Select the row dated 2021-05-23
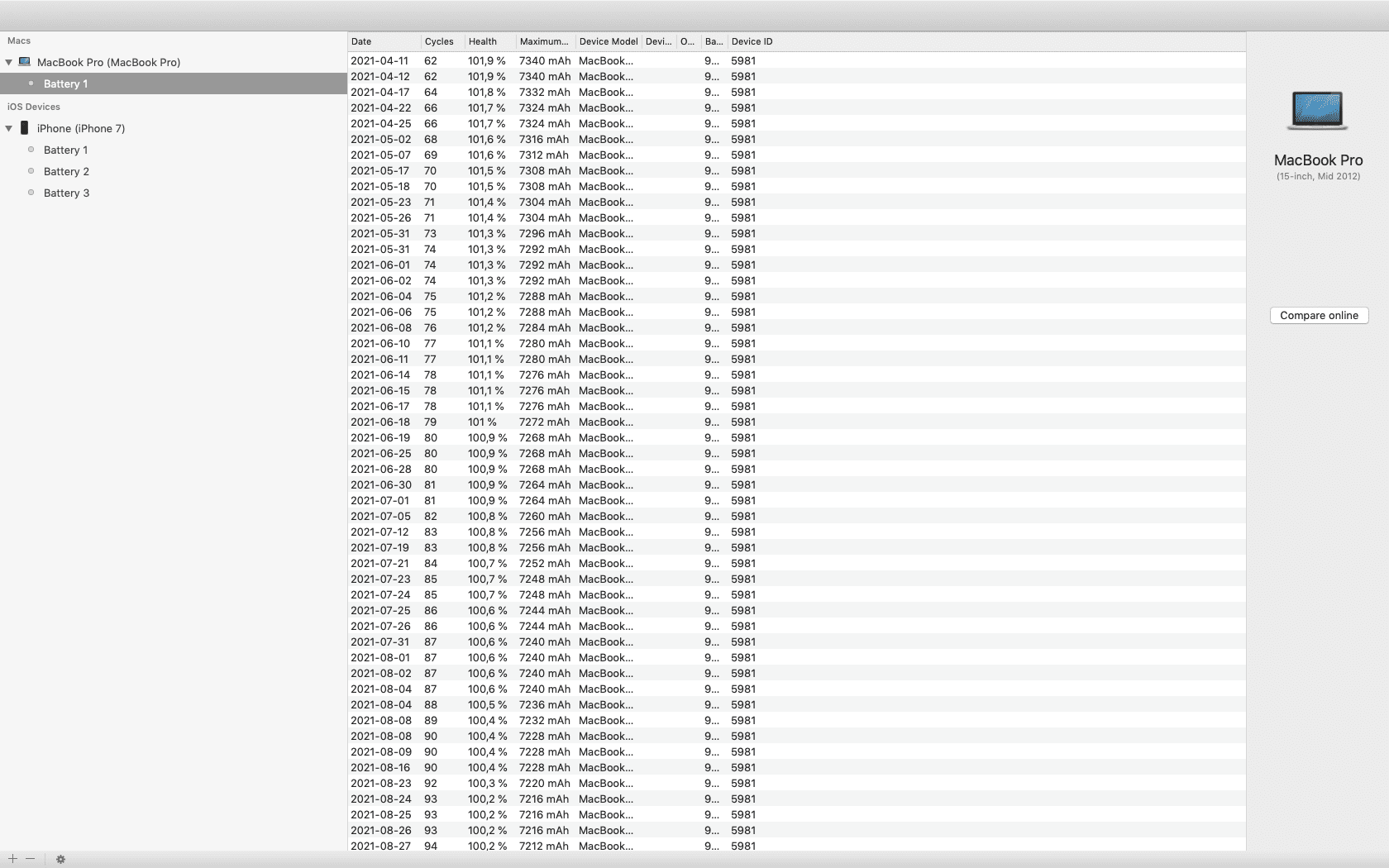The width and height of the screenshot is (1389, 868). [x=797, y=202]
